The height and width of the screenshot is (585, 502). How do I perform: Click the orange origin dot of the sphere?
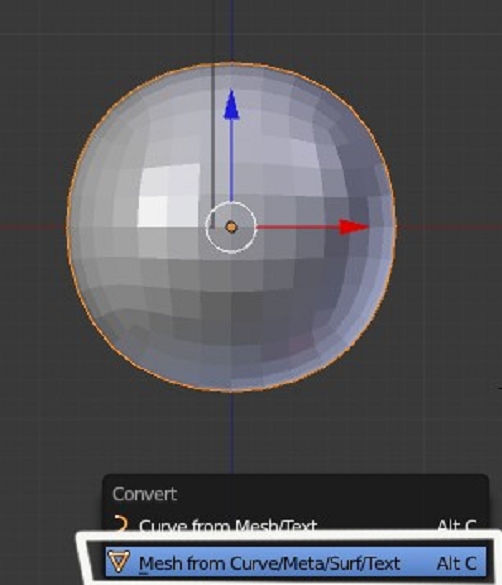coord(231,227)
